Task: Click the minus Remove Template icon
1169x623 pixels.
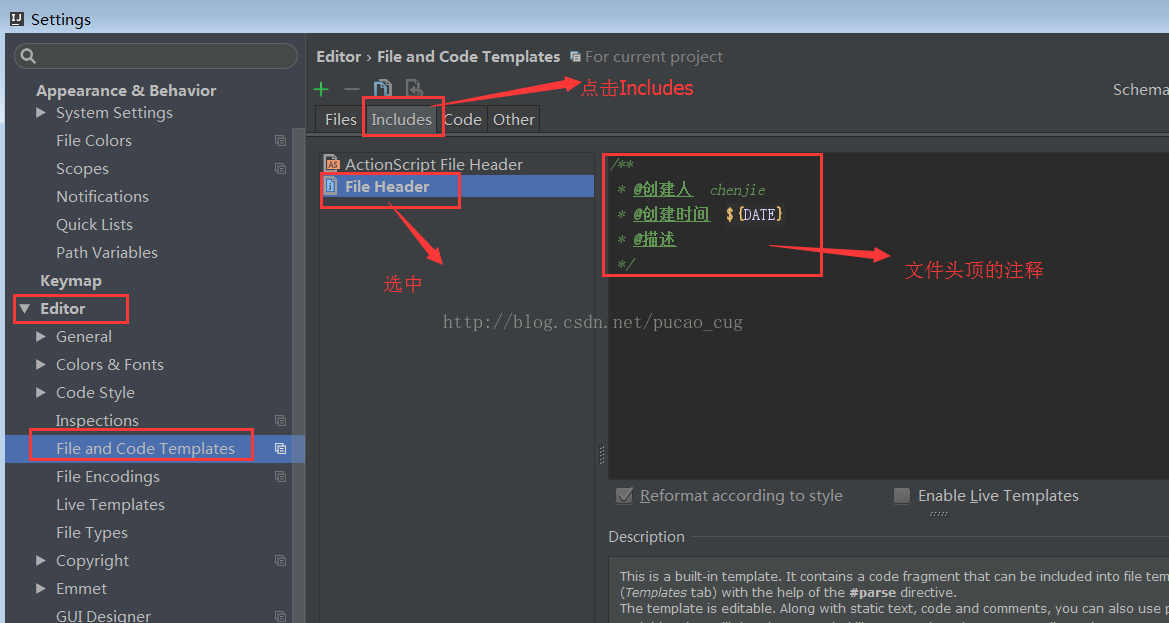Action: coord(351,89)
